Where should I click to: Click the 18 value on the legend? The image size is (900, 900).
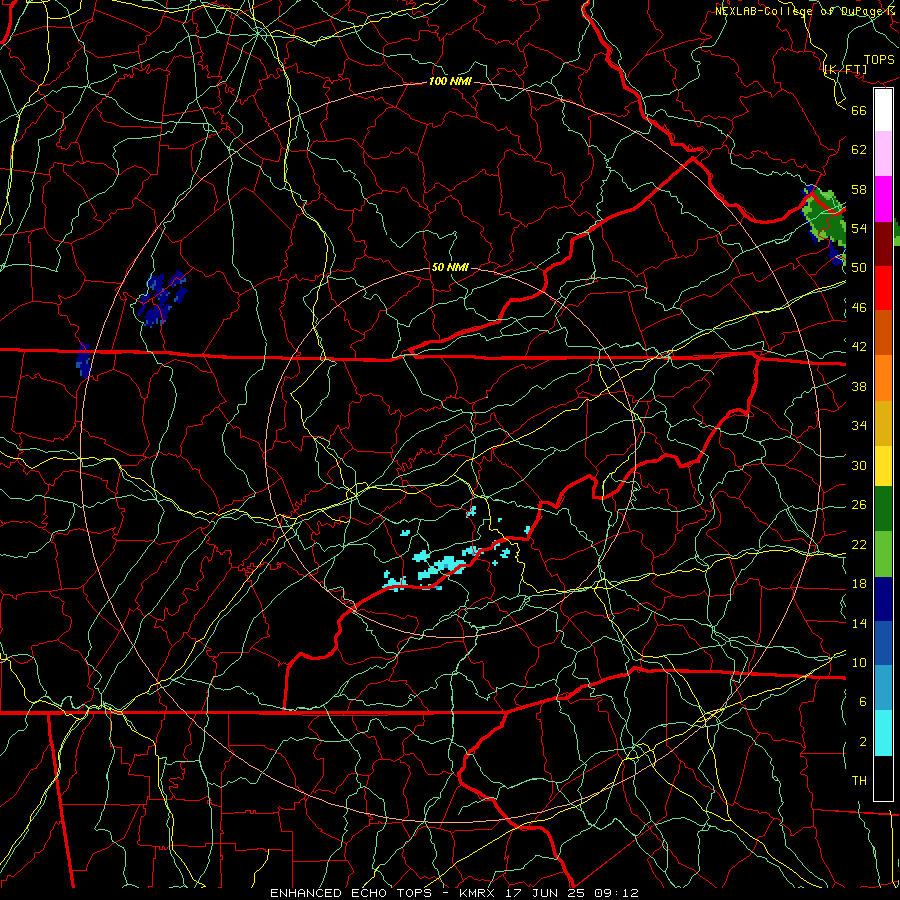[859, 584]
